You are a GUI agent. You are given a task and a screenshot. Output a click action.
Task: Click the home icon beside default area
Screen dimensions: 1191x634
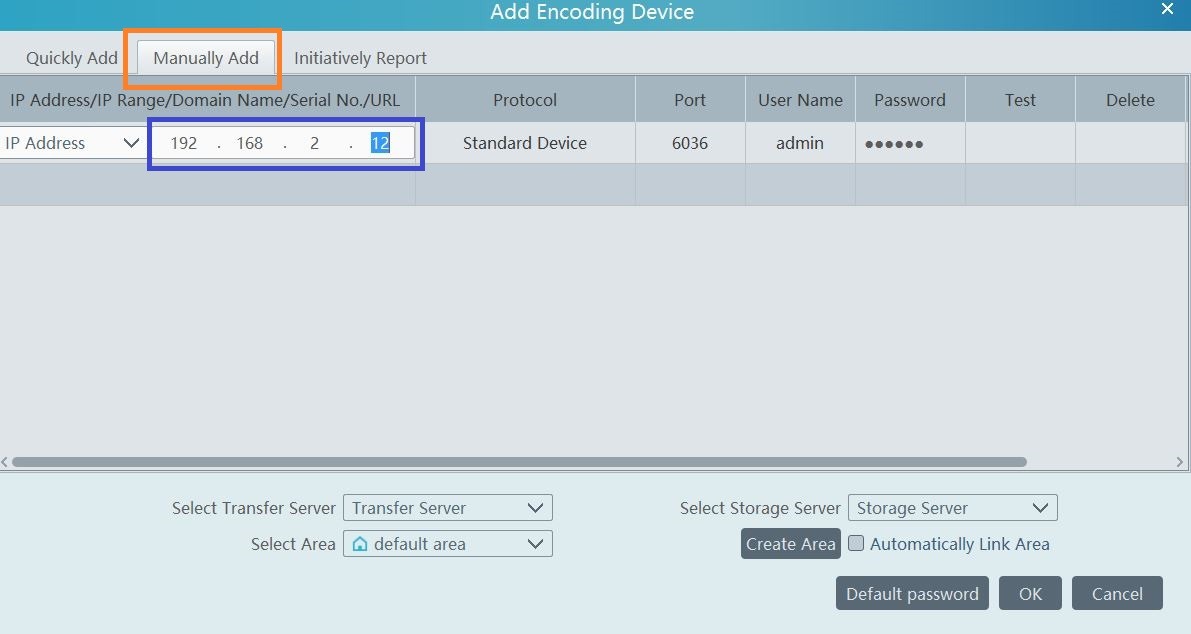tap(362, 544)
